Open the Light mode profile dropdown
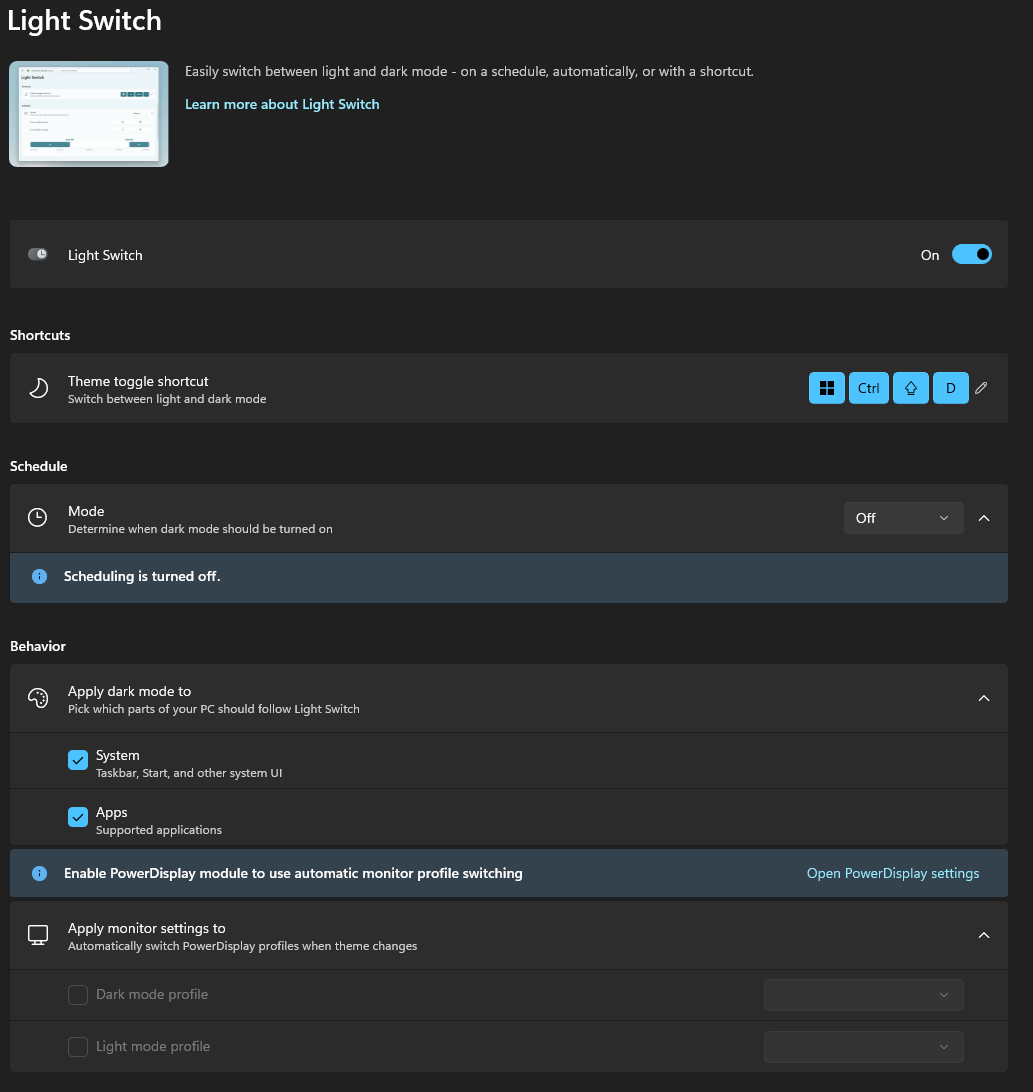The width and height of the screenshot is (1033, 1092). click(864, 1047)
